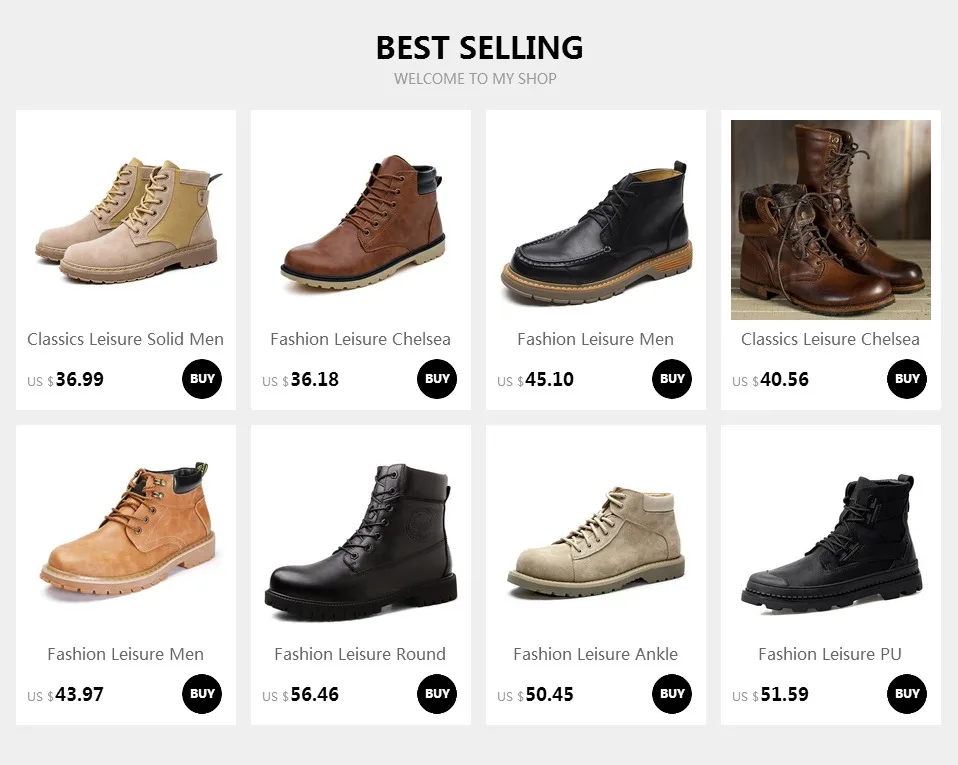
Task: Click BUY button for the $36.99 boots
Action: click(x=202, y=379)
